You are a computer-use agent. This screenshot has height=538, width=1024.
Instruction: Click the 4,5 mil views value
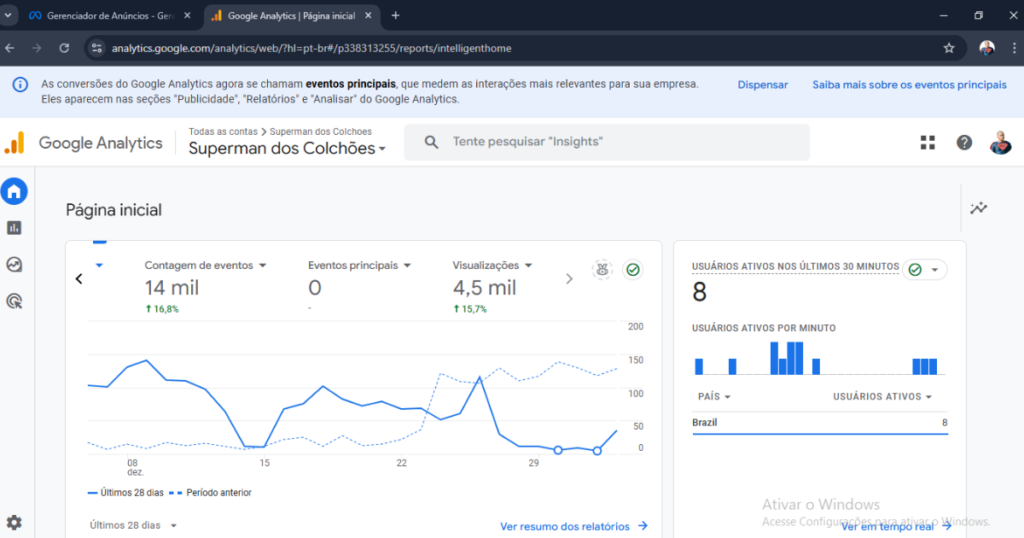pos(485,288)
